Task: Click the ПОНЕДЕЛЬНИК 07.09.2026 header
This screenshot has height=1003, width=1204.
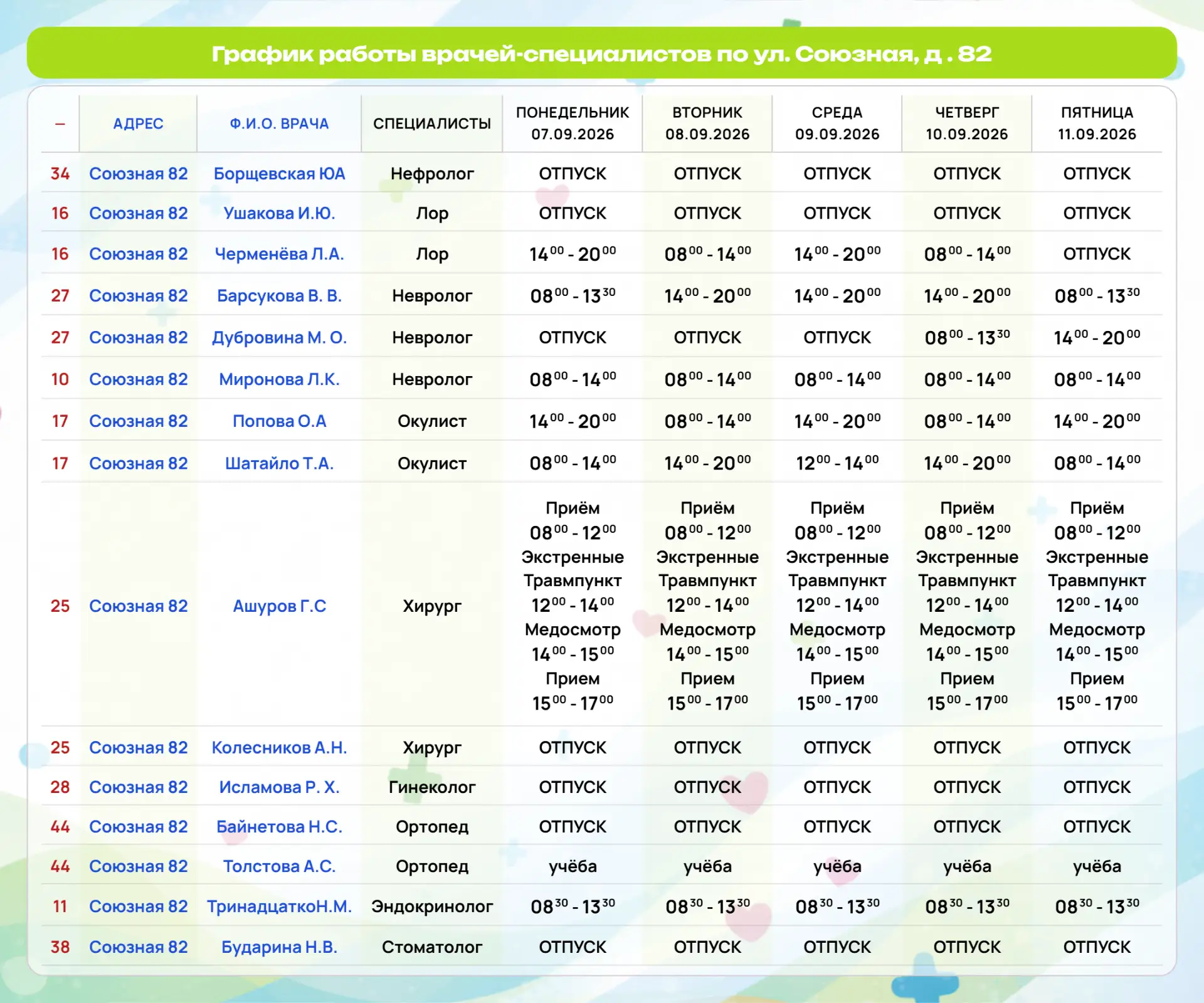Action: tap(573, 123)
